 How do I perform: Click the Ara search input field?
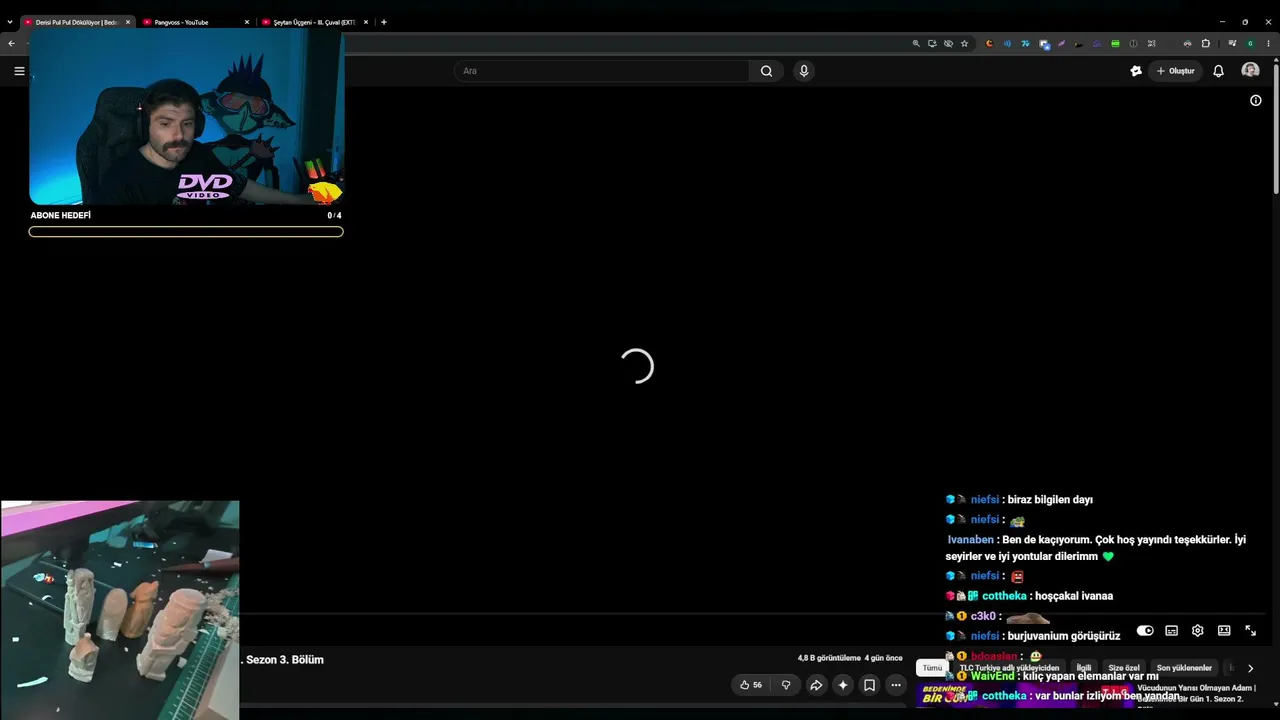click(x=604, y=71)
